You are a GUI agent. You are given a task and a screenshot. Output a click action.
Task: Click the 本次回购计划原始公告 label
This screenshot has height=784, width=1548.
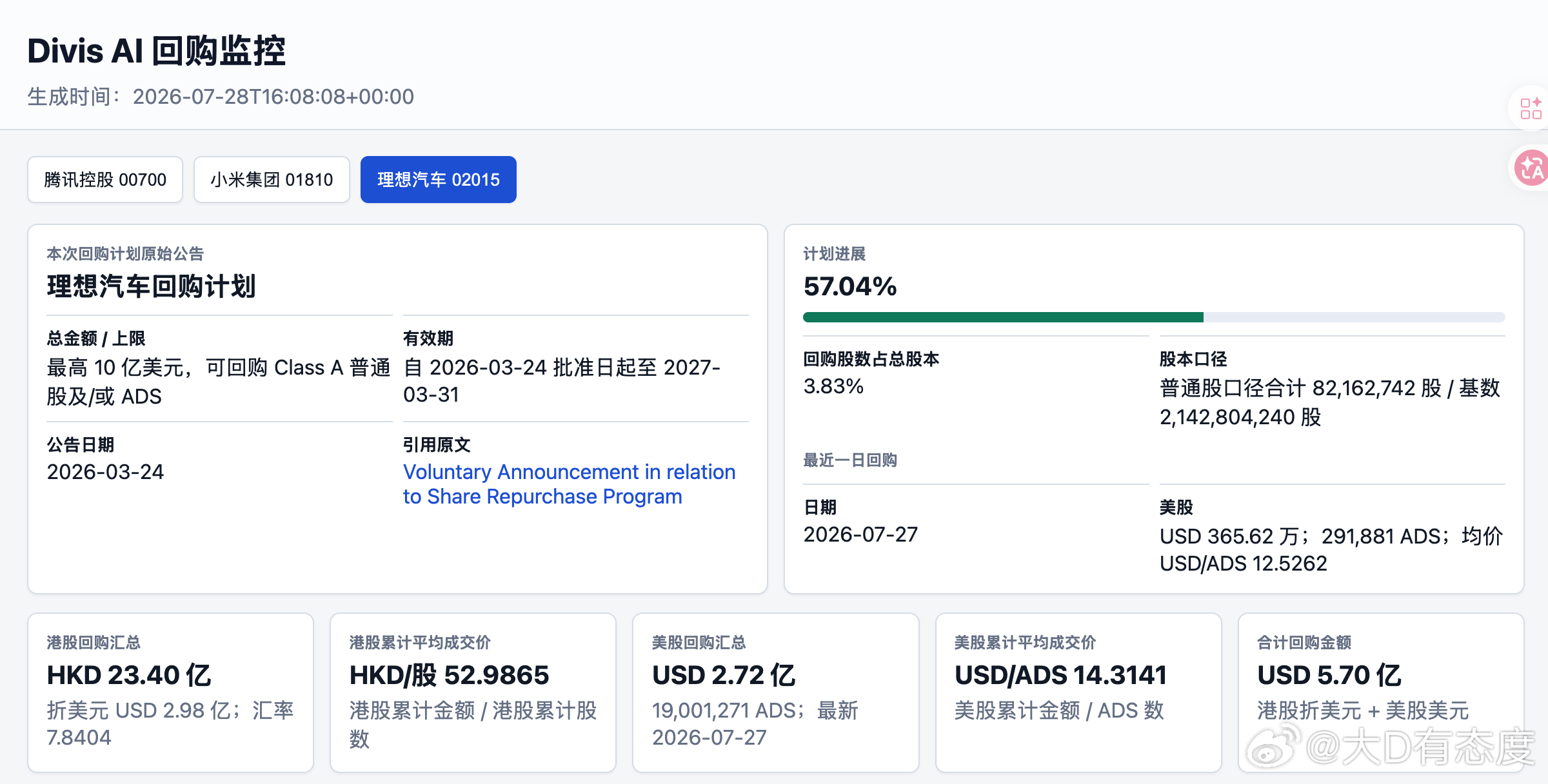pyautogui.click(x=125, y=254)
